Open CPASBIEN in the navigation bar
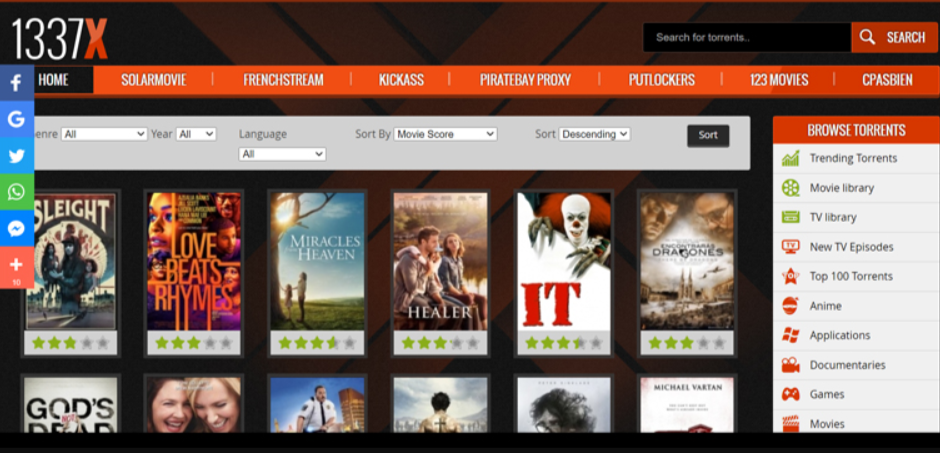The image size is (940, 453). pyautogui.click(x=887, y=80)
